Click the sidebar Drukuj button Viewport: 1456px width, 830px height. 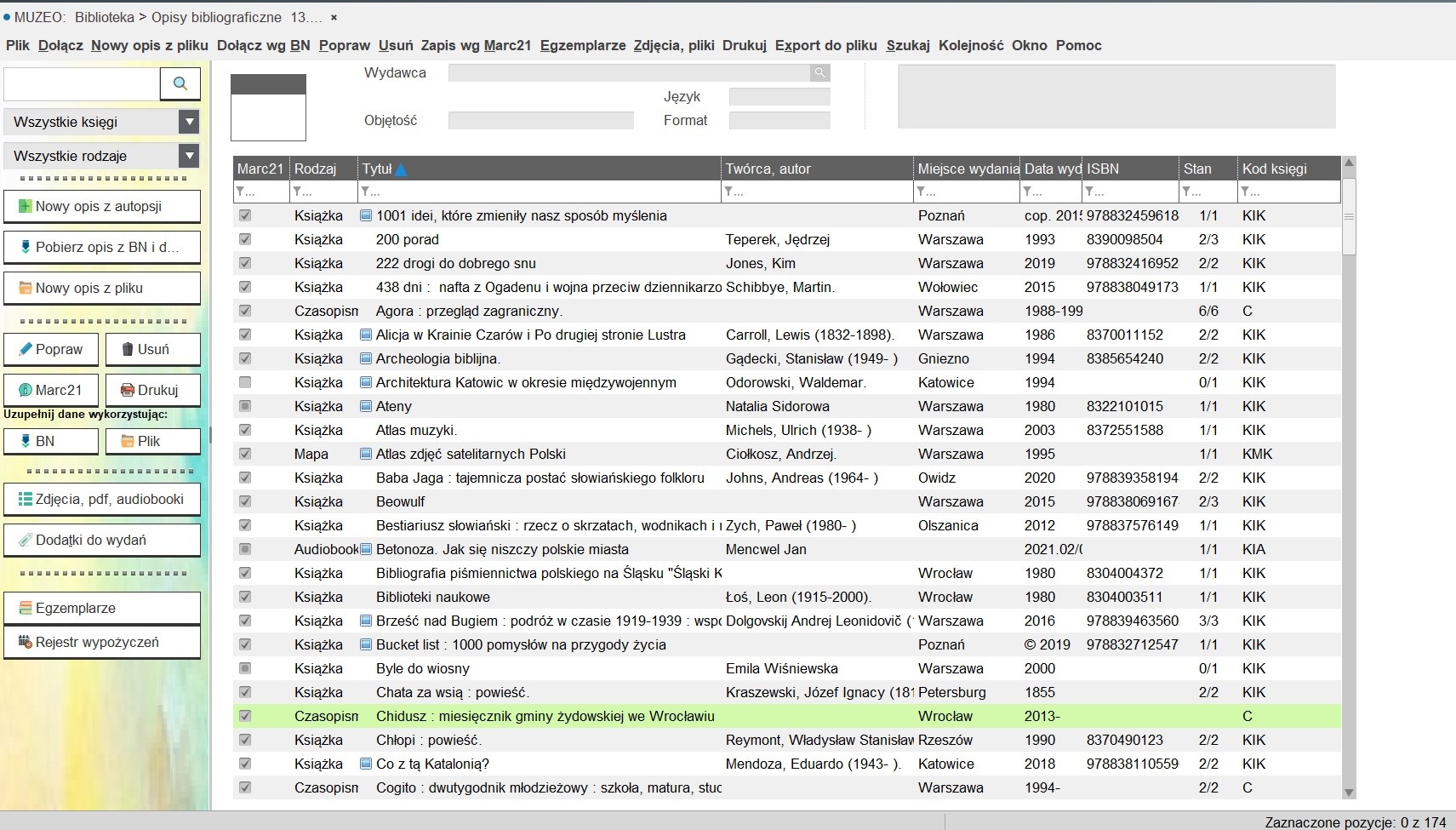point(153,391)
